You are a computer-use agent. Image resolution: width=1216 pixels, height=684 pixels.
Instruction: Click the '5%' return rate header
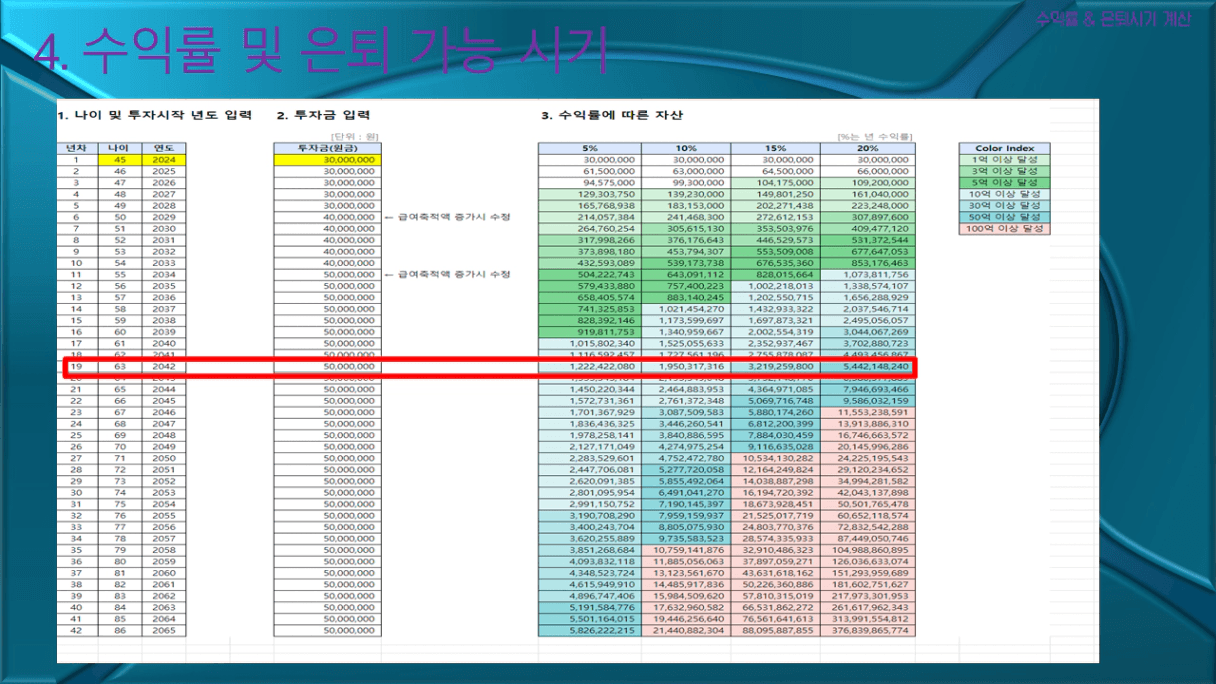point(590,148)
